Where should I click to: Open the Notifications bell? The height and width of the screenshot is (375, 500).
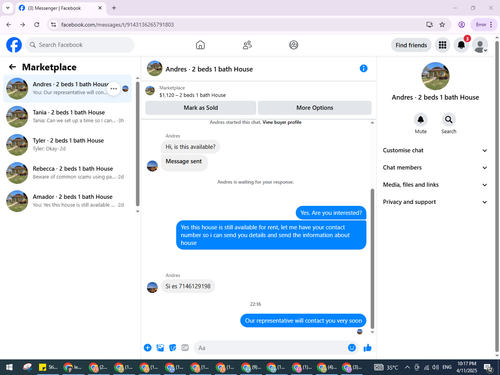point(461,45)
